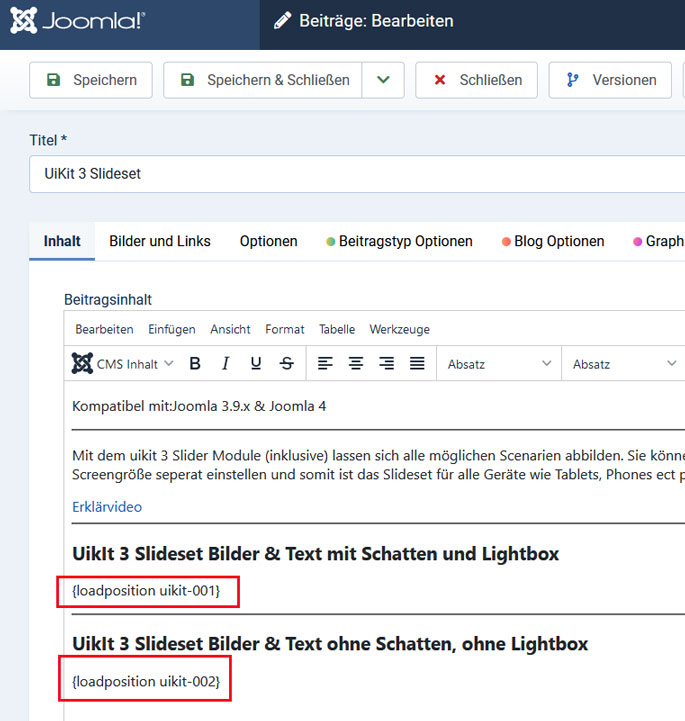Viewport: 685px width, 721px height.
Task: Click the Joomla! logo
Action: coord(78,21)
